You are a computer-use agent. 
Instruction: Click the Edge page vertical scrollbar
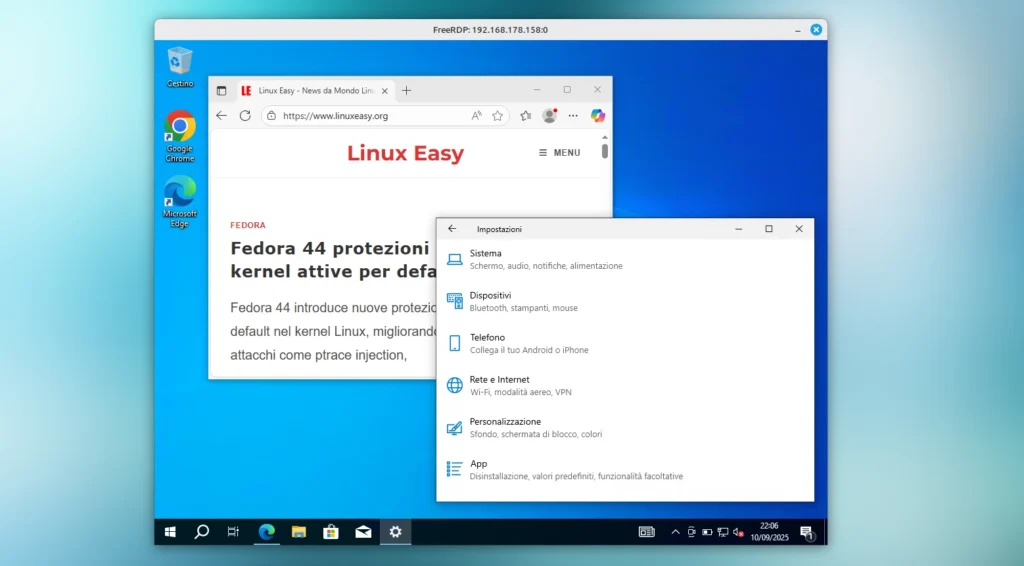605,151
